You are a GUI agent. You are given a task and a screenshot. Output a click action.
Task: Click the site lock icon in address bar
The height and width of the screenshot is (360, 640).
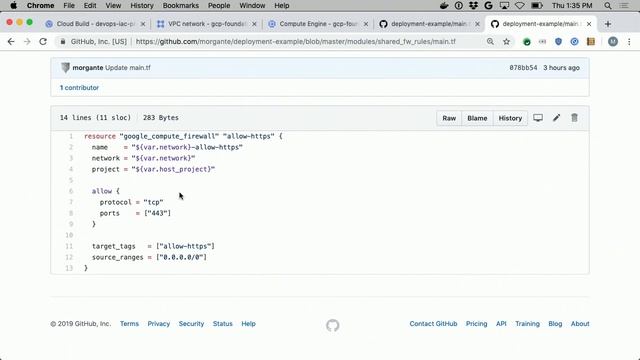(x=62, y=42)
